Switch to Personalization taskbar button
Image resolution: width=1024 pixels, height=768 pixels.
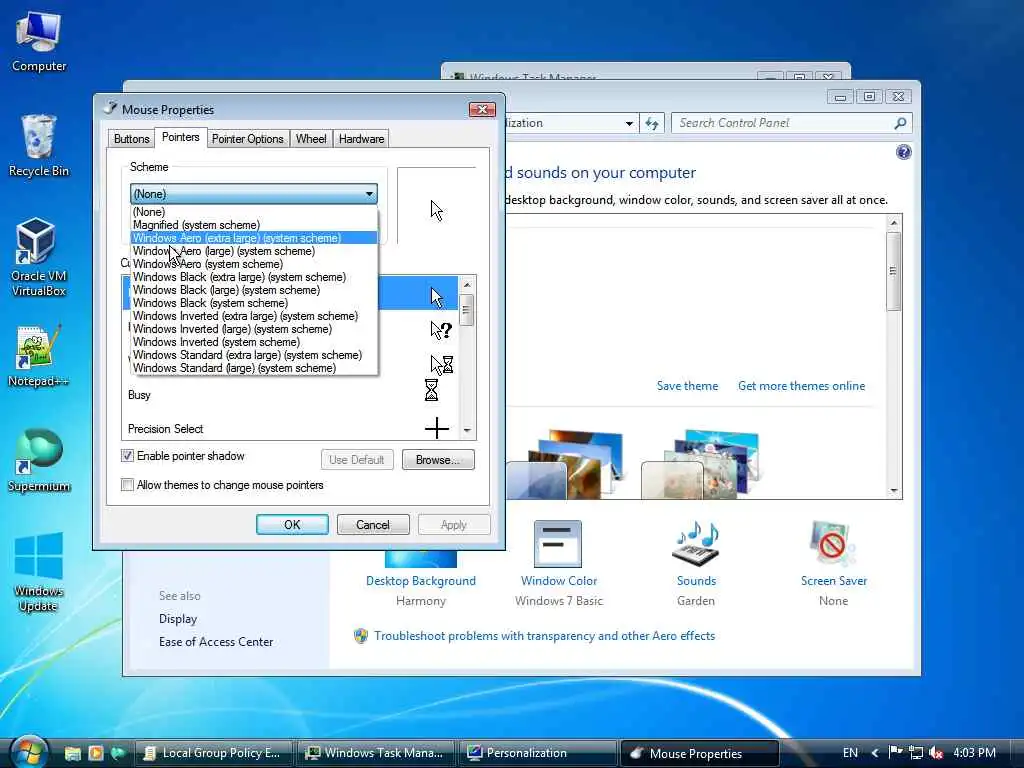[537, 753]
